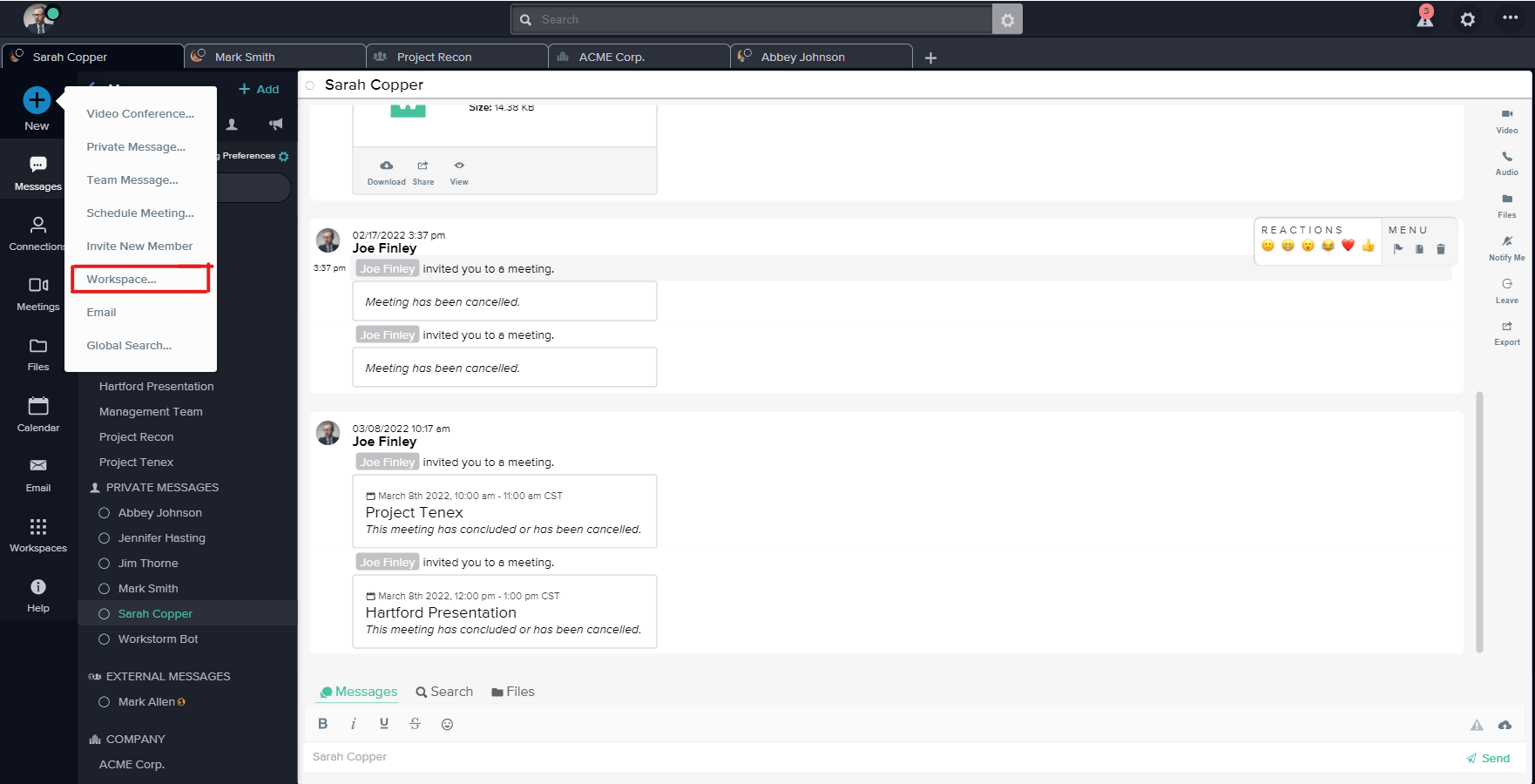The width and height of the screenshot is (1535, 784).
Task: Open a new tab with plus button
Action: pos(930,57)
